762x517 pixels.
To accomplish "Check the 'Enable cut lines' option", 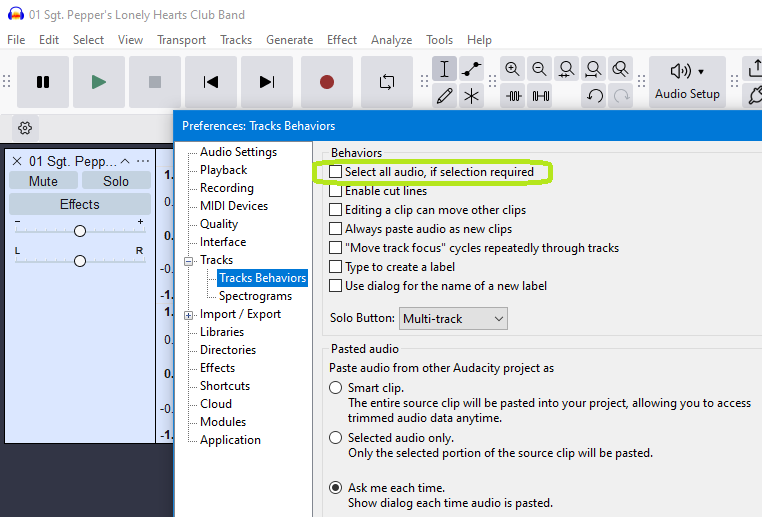I will pos(336,191).
